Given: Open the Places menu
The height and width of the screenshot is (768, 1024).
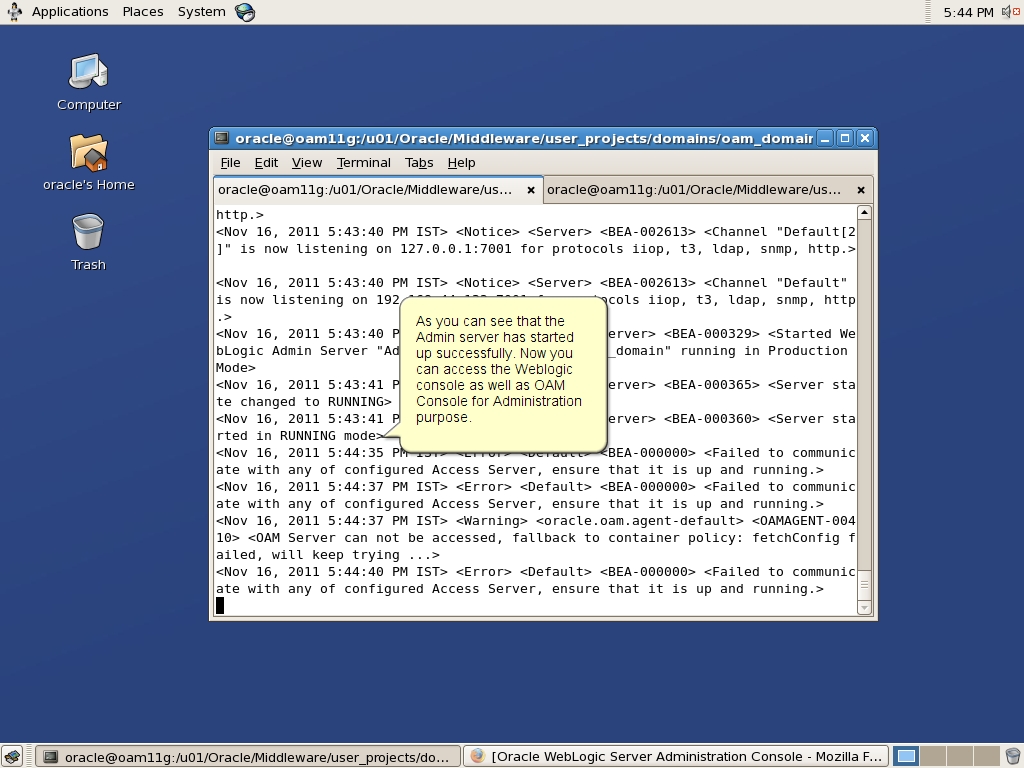Looking at the screenshot, I should pos(142,11).
